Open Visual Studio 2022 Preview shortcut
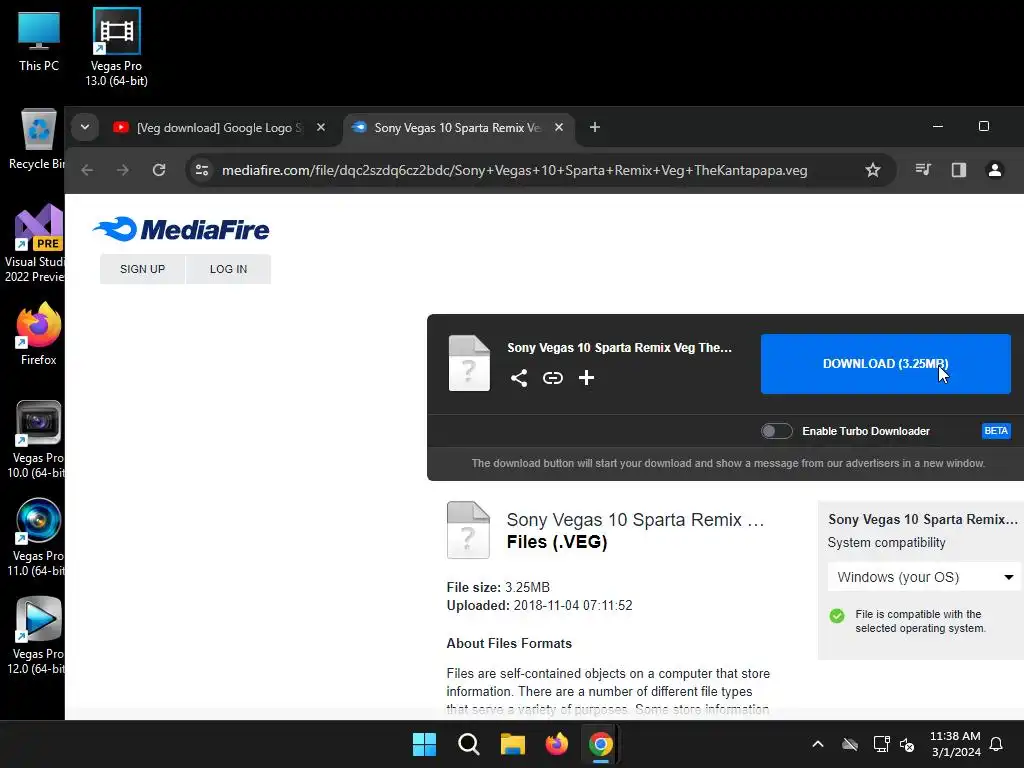The width and height of the screenshot is (1024, 768). [x=34, y=243]
